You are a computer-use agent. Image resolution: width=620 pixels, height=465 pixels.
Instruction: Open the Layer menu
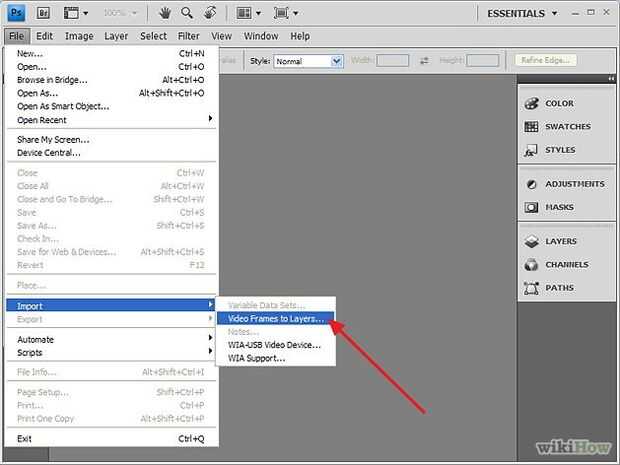116,36
